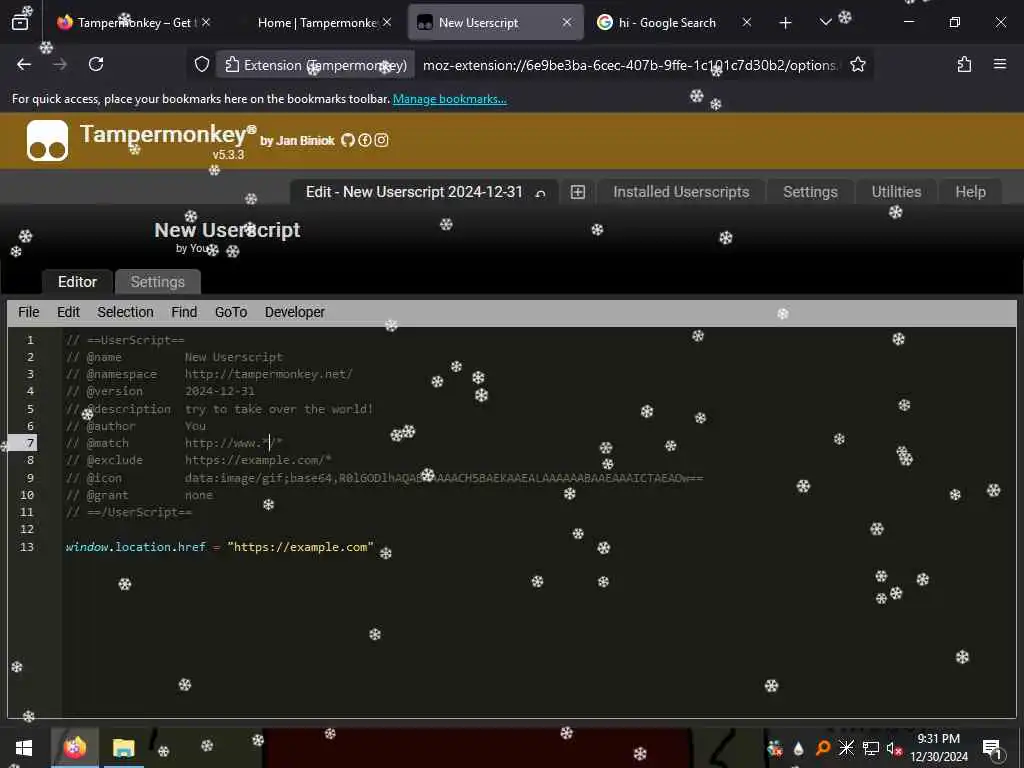Click the @description line text

click(219, 409)
